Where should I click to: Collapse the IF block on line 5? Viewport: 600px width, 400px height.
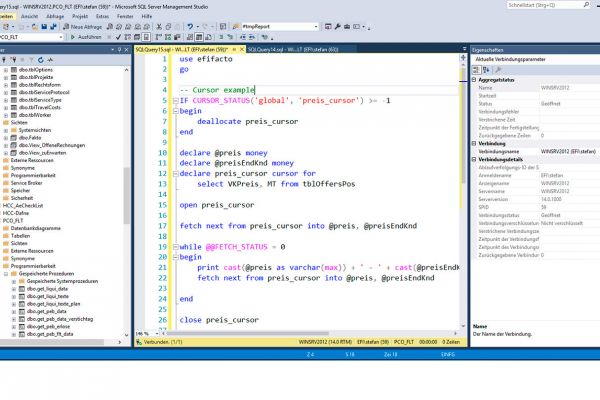[x=176, y=101]
